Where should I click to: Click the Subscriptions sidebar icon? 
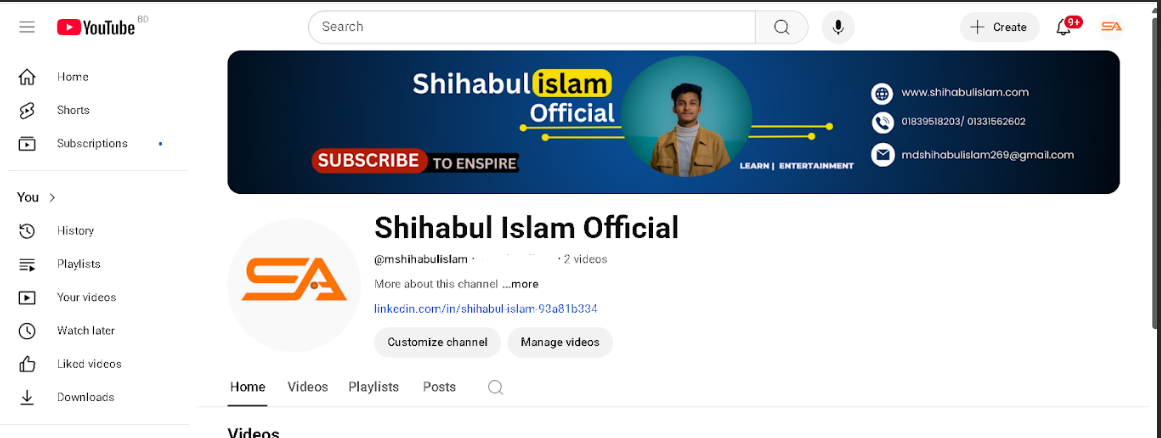[x=27, y=144]
